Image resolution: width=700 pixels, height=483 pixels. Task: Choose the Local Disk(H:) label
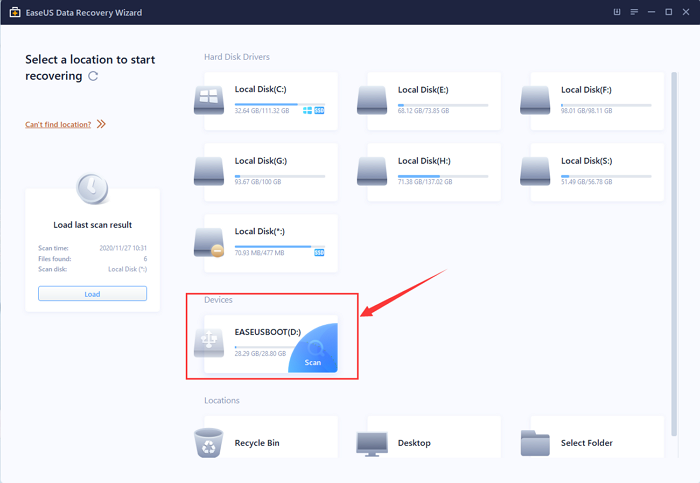click(x=424, y=161)
